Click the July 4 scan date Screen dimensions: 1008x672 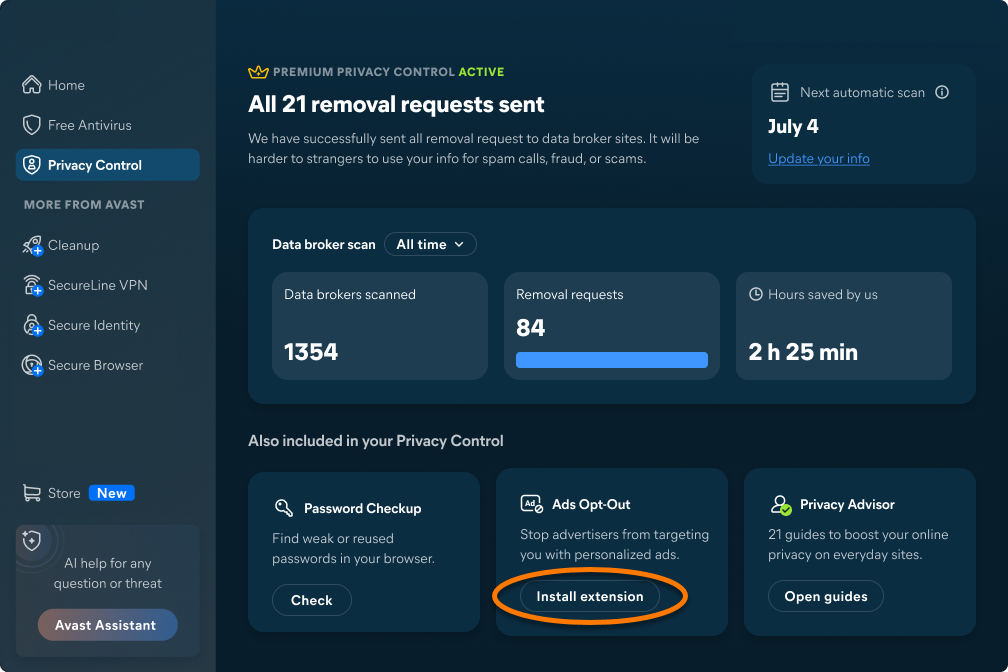793,126
